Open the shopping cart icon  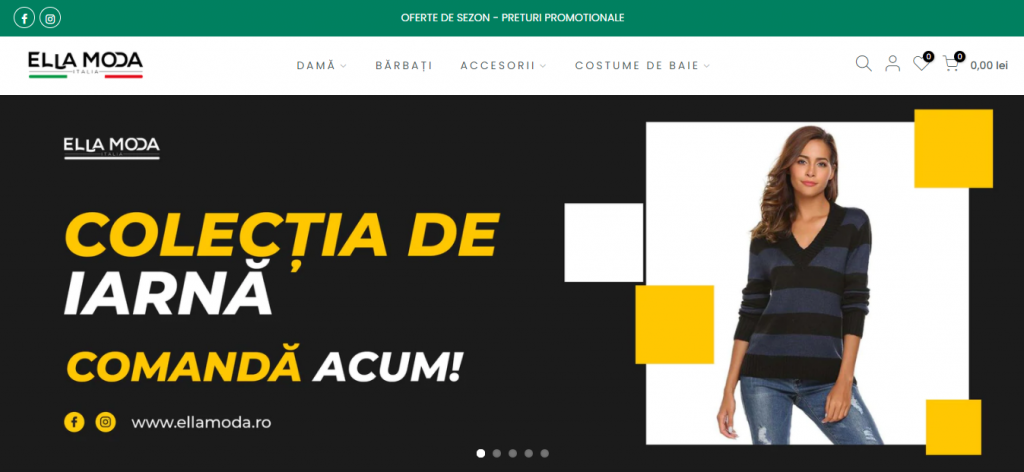click(x=951, y=63)
